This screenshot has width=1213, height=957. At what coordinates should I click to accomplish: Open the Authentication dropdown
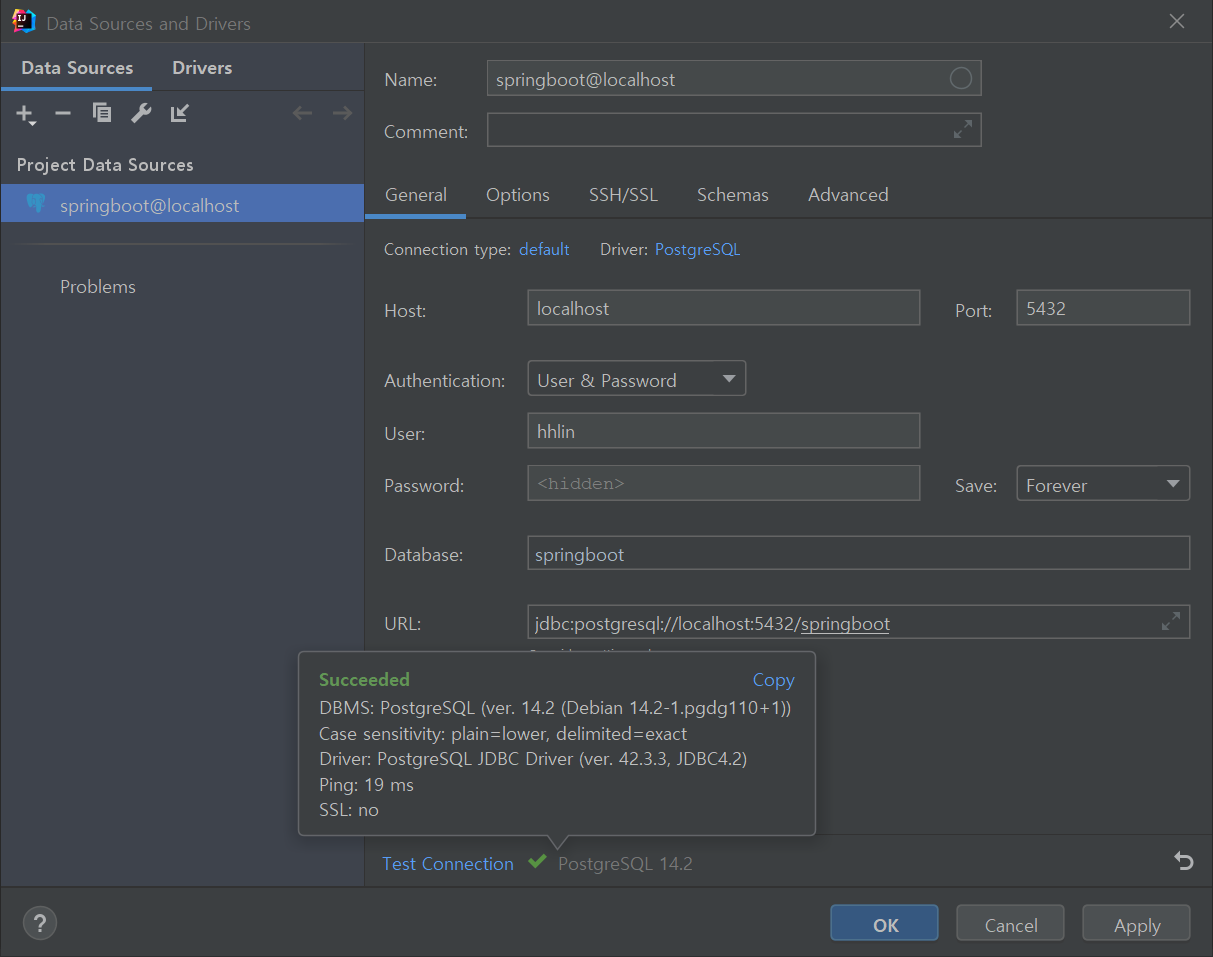[637, 379]
